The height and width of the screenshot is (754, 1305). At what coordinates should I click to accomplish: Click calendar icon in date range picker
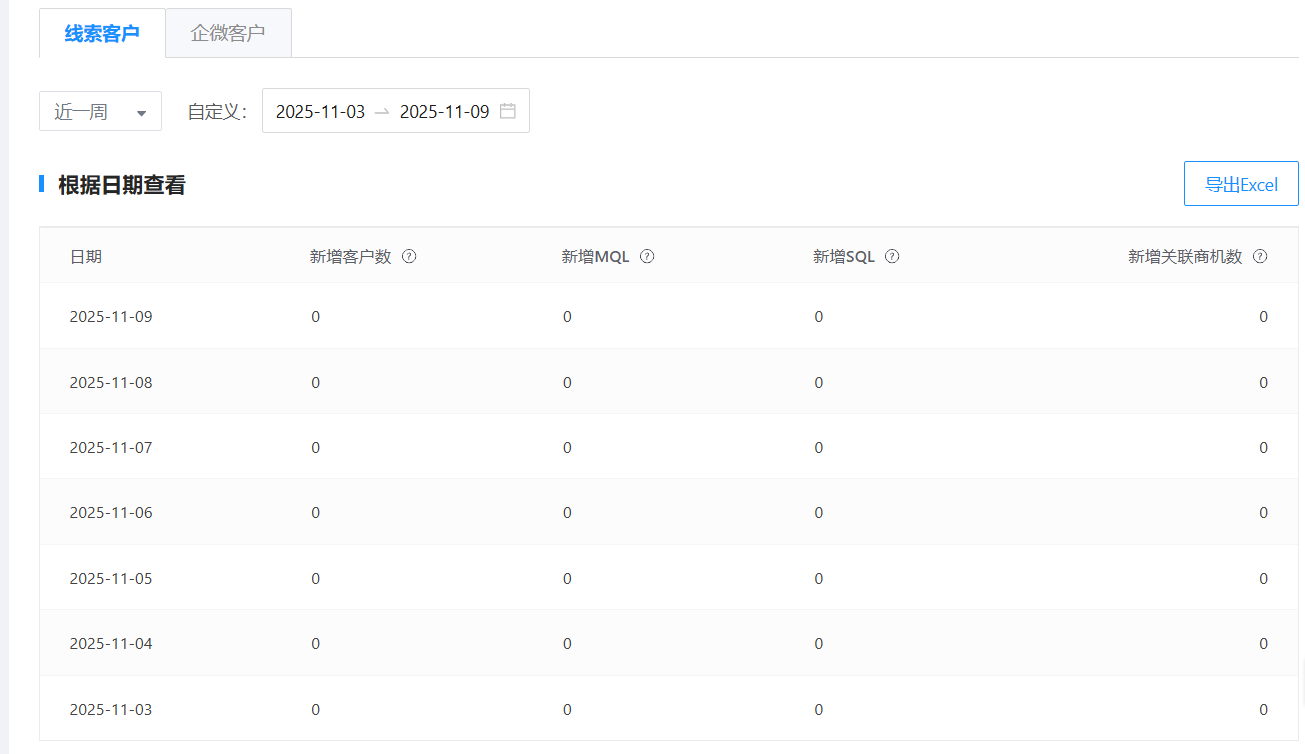508,111
